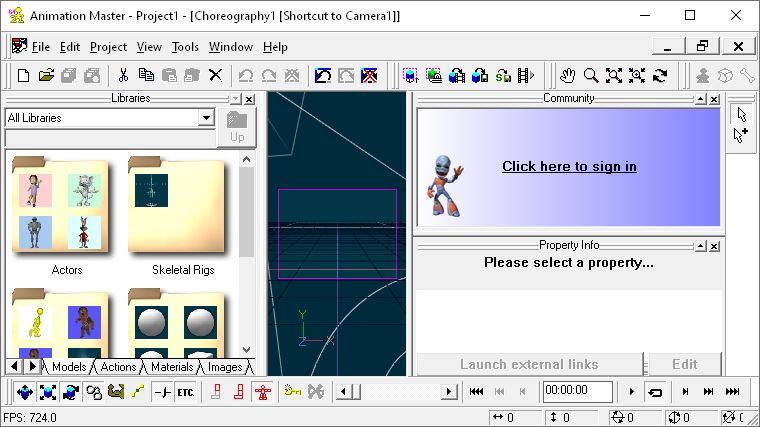
Task: Collapse the Property Info panel with its arrow
Action: click(x=700, y=247)
